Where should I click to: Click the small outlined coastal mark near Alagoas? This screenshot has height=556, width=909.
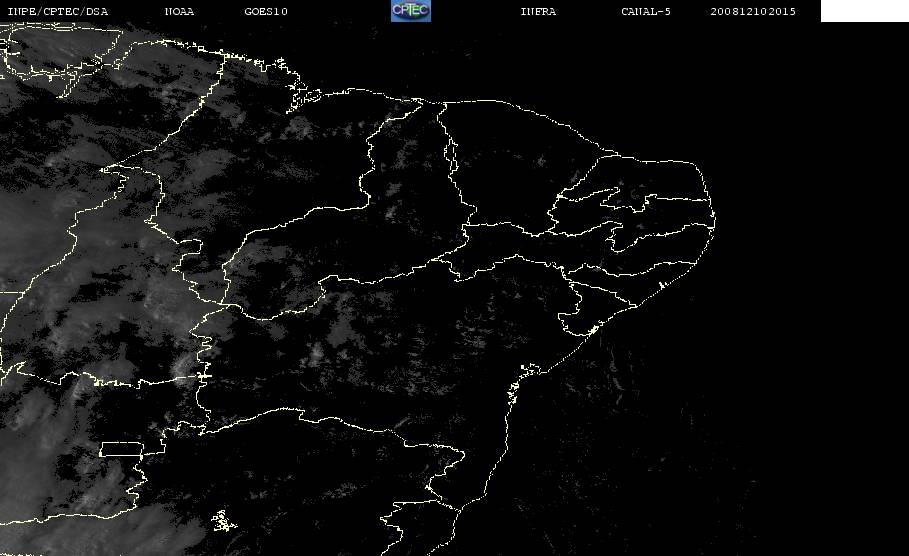[661, 286]
